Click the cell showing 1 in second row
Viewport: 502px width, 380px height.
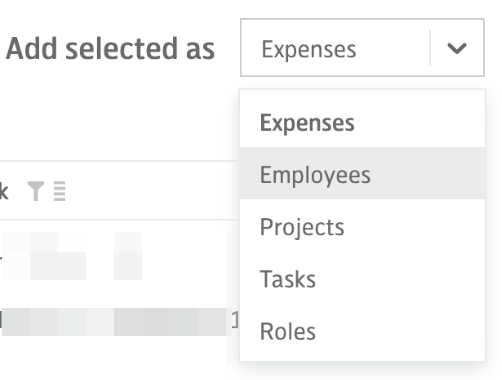point(235,321)
